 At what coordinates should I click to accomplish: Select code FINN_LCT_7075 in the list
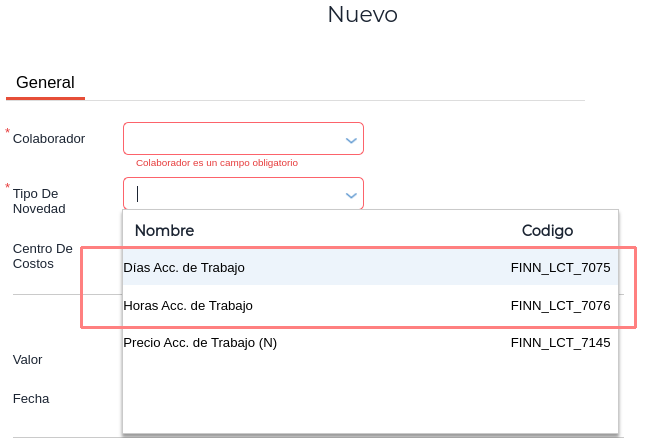pos(560,268)
